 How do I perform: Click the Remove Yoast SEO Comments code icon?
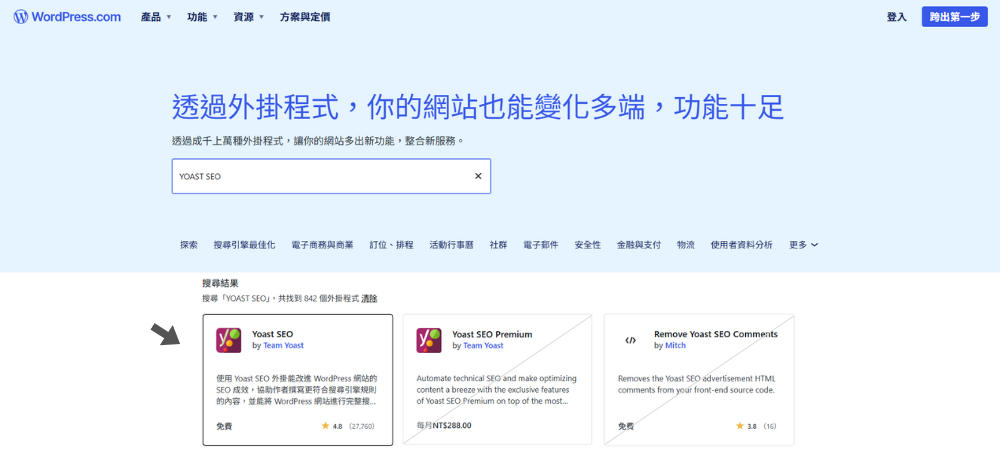[x=630, y=340]
